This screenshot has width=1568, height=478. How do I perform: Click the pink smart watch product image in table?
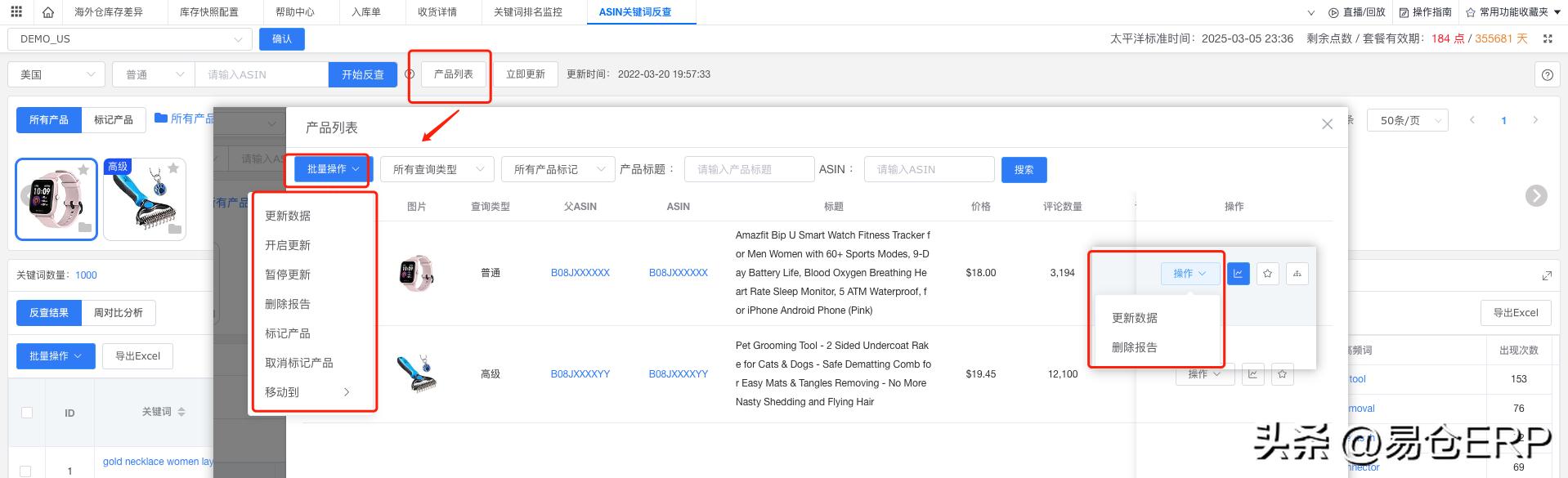(416, 274)
